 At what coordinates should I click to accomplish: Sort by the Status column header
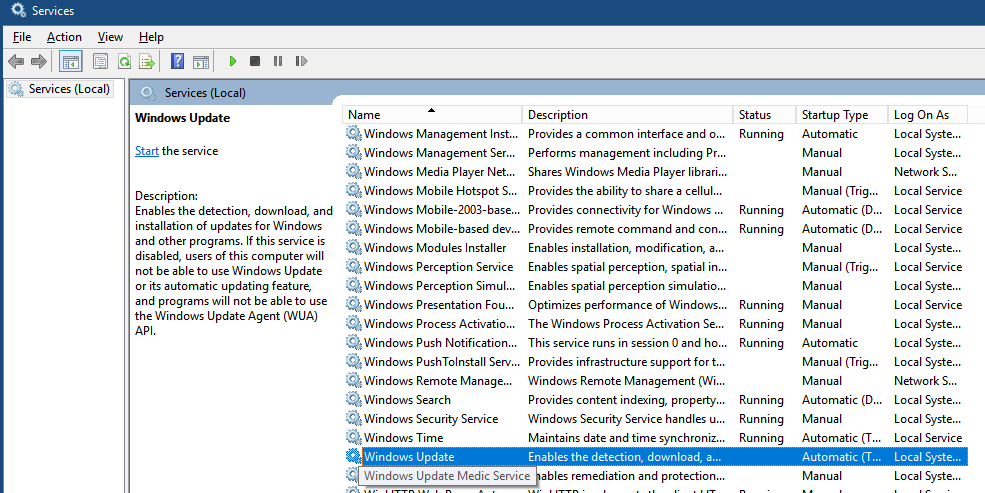[764, 115]
